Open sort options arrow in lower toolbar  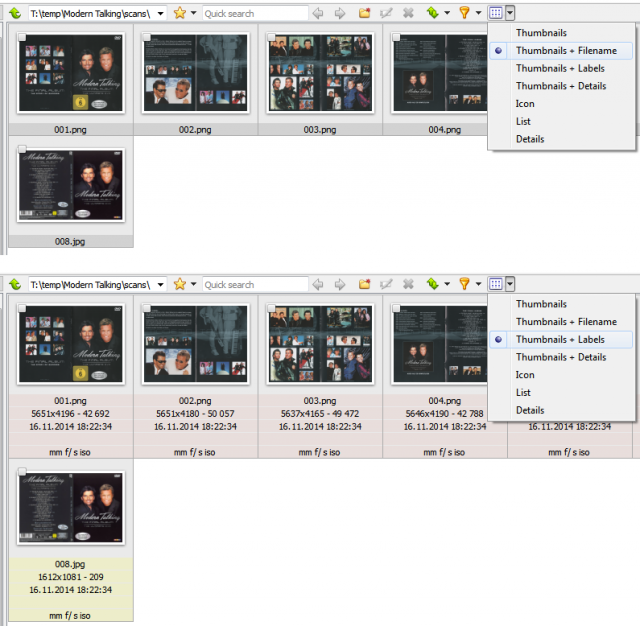tap(447, 284)
